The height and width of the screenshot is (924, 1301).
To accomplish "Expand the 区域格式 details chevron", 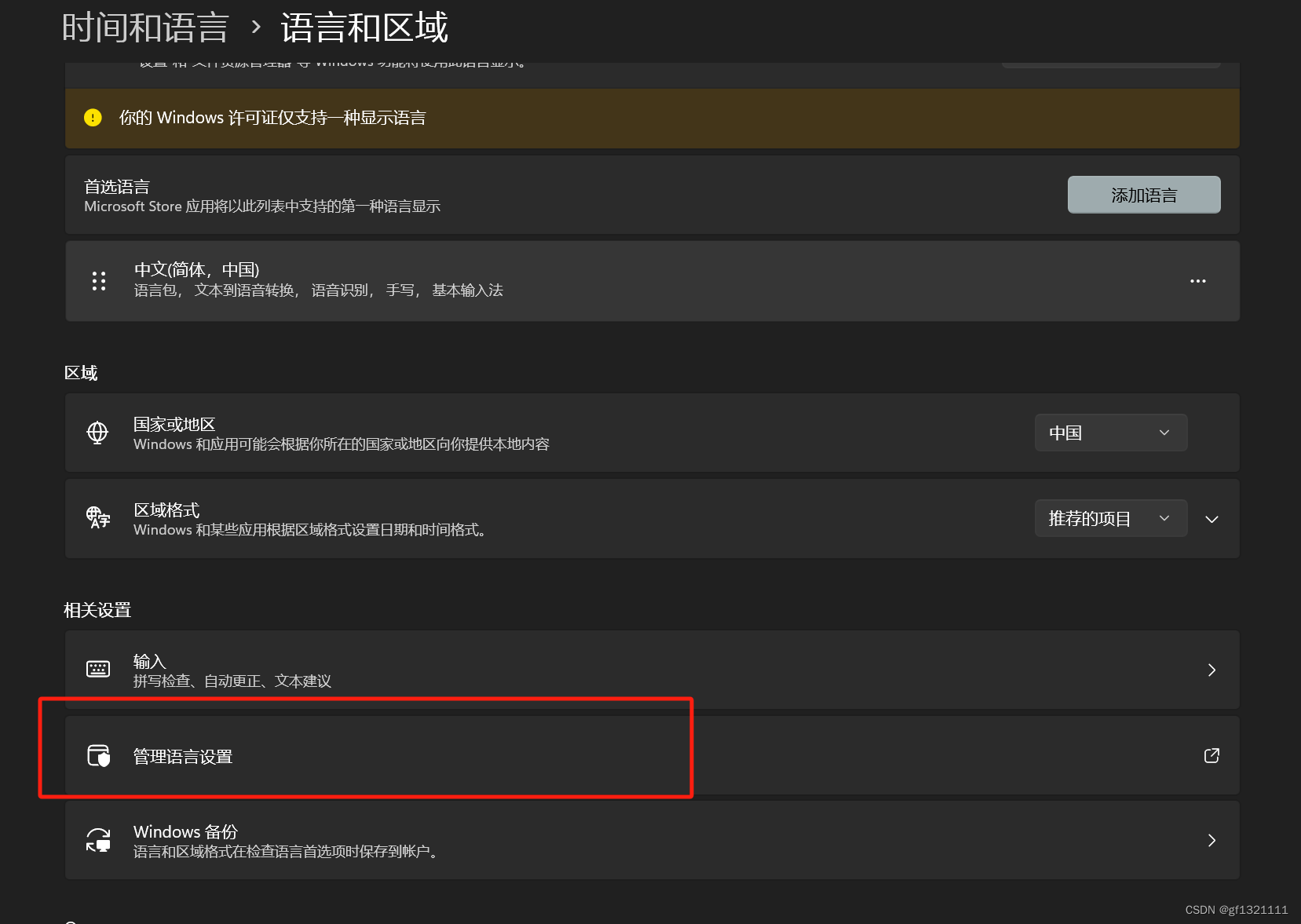I will coord(1211,519).
